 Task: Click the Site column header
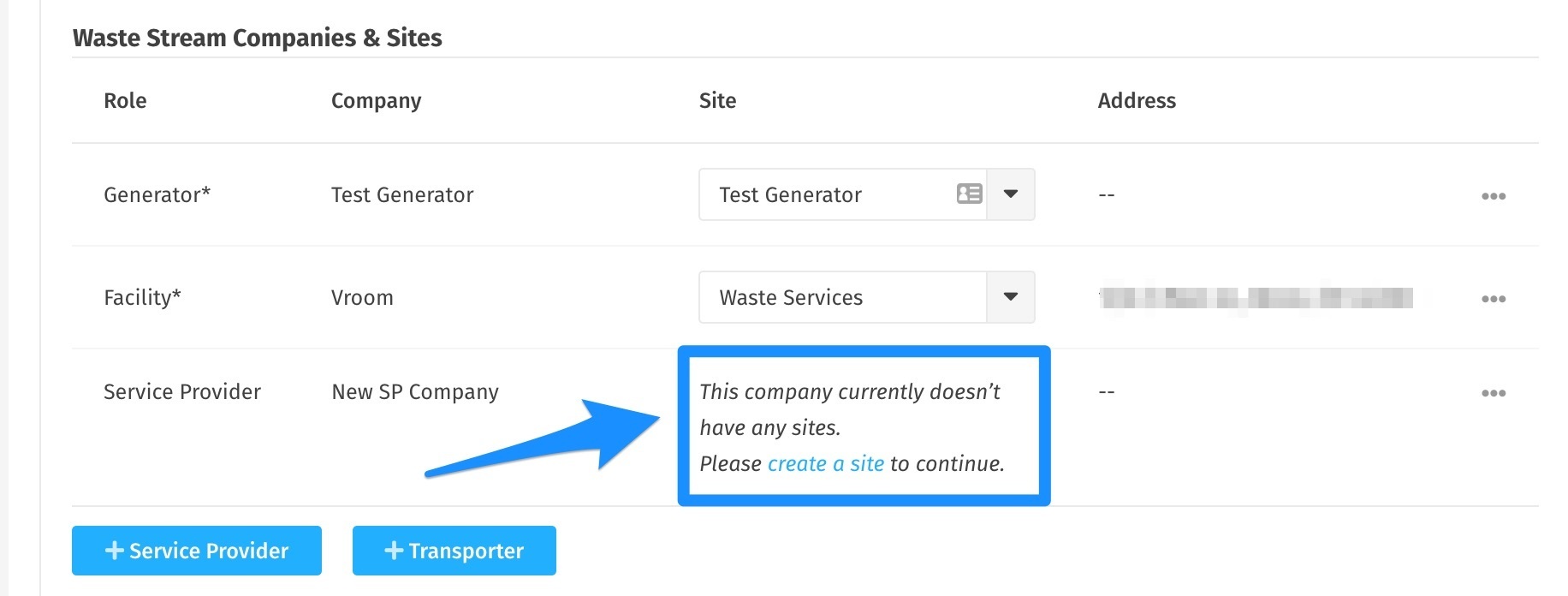click(x=717, y=101)
